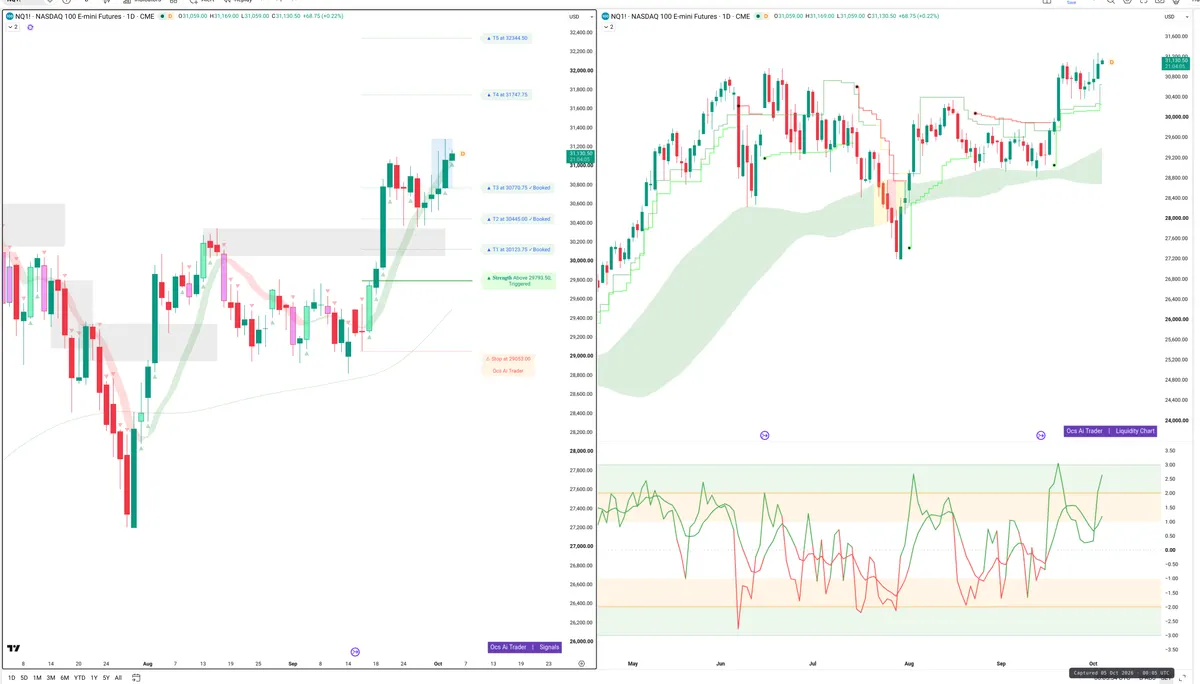The width and height of the screenshot is (1200, 684).
Task: Expand indicator legend on left chart
Action: (12, 27)
